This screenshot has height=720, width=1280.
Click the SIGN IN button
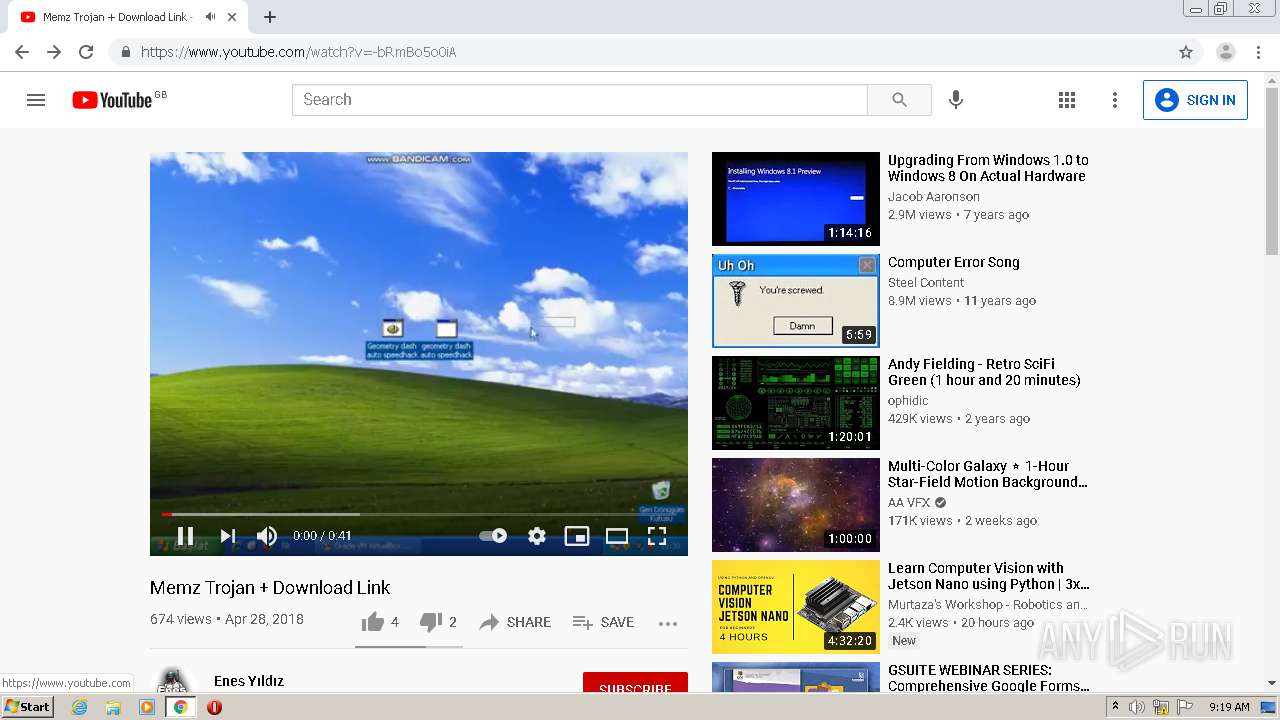[1195, 100]
